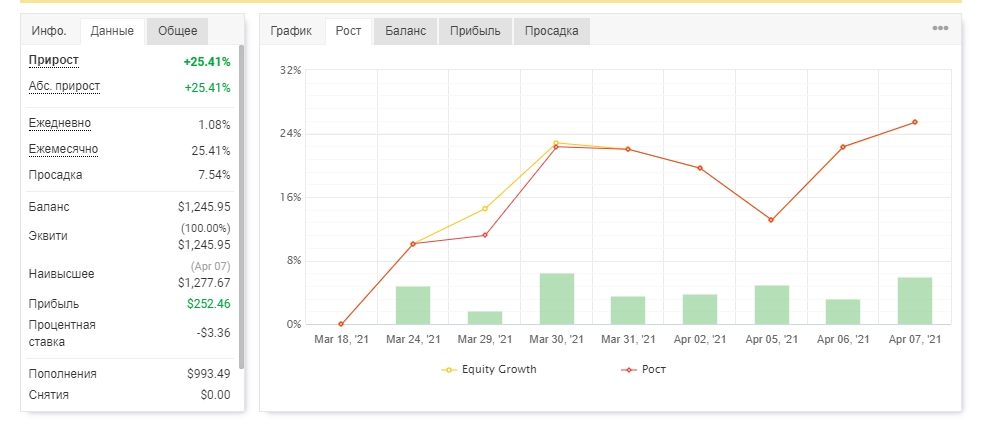The width and height of the screenshot is (994, 426).
Task: Open the График chart tab
Action: click(291, 31)
